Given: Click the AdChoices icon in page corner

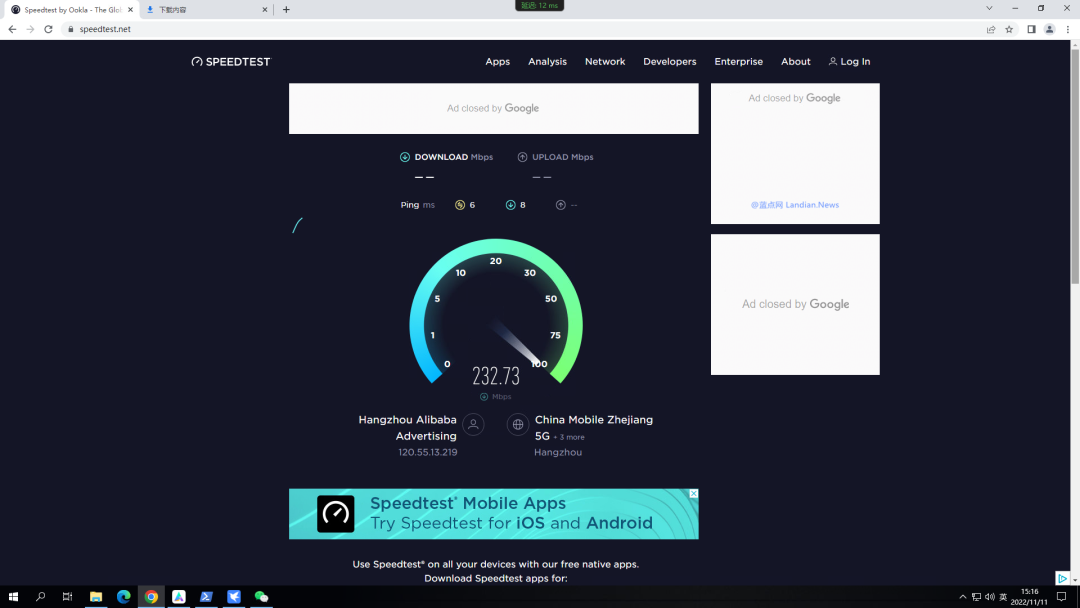Looking at the screenshot, I should coord(1062,578).
